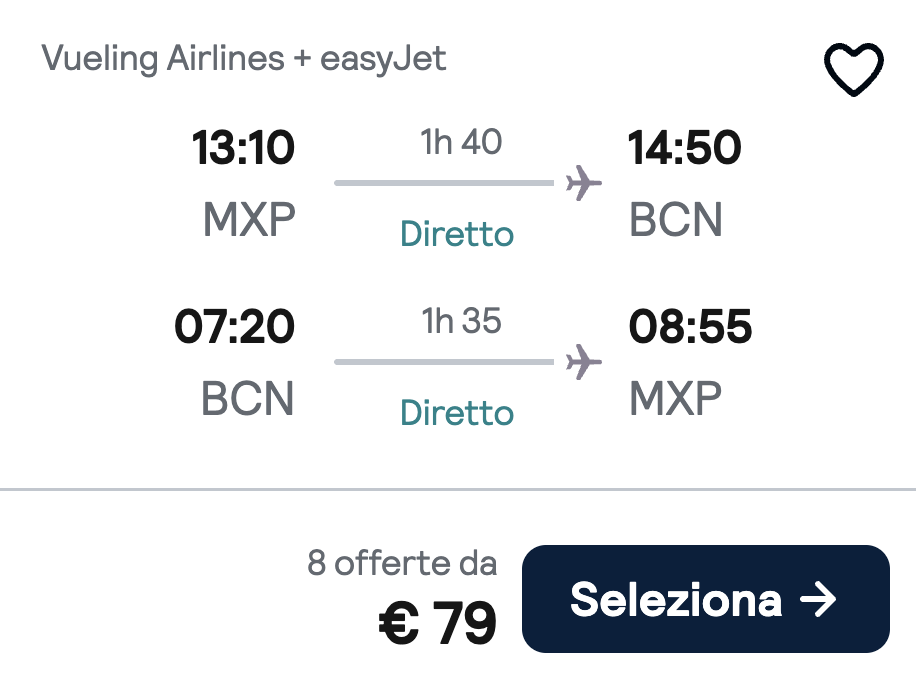This screenshot has width=916, height=692.
Task: Click the outbound flight airplane icon
Action: click(584, 183)
